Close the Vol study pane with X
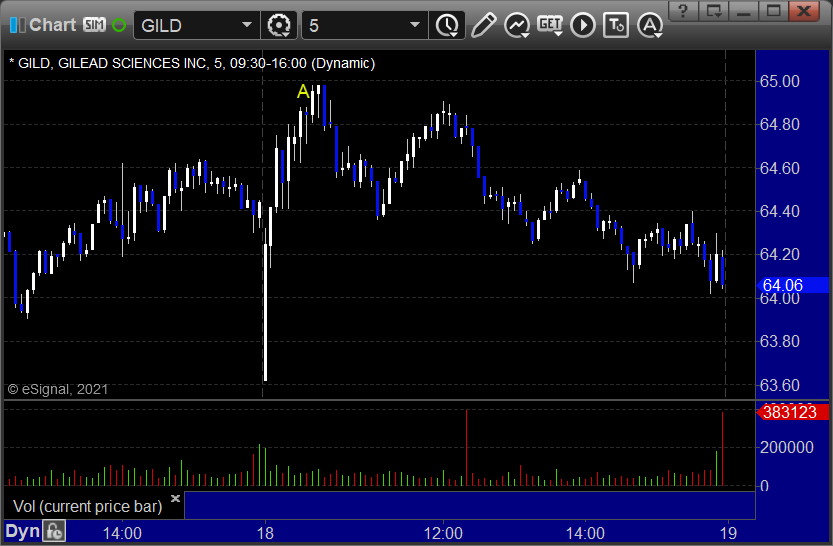 (x=175, y=498)
